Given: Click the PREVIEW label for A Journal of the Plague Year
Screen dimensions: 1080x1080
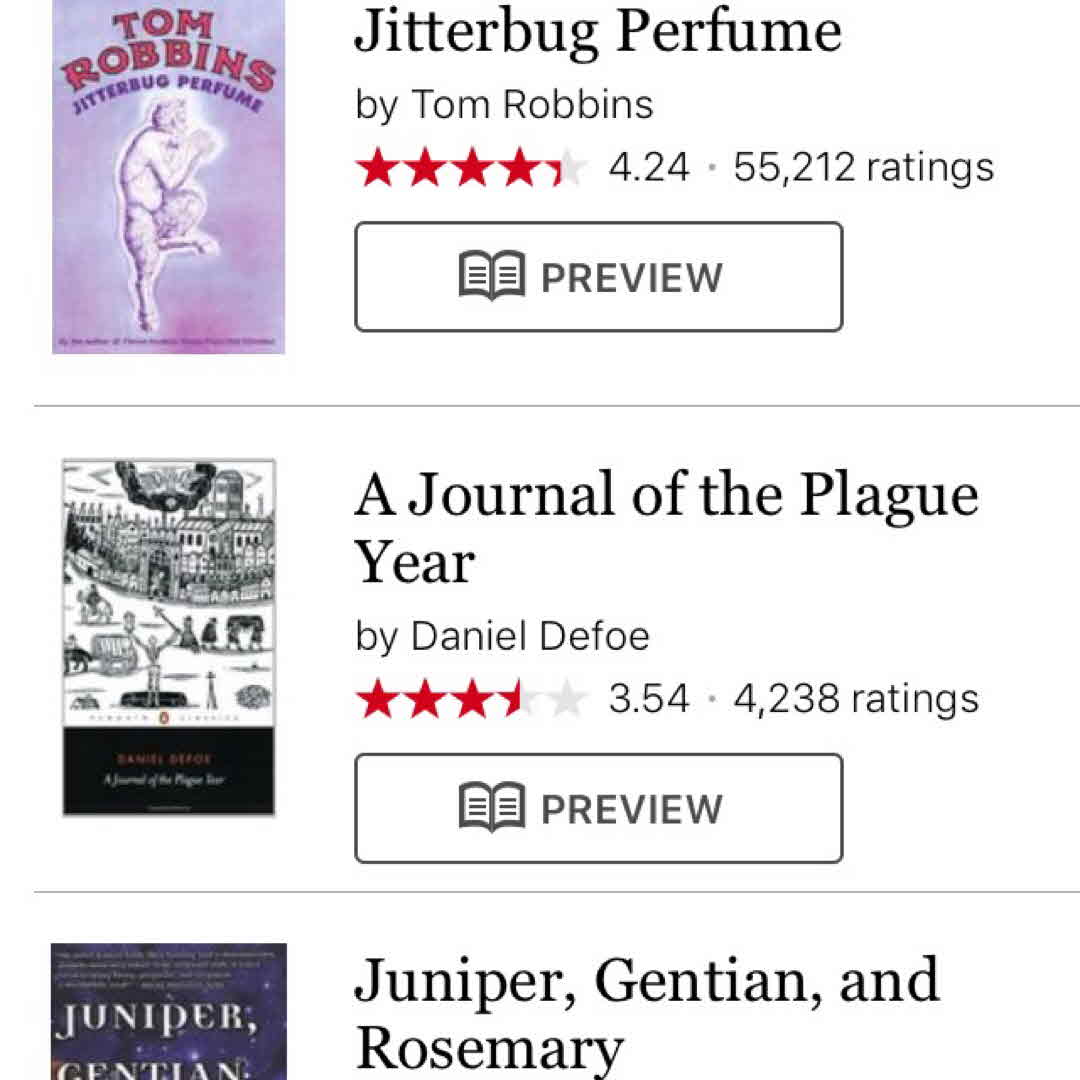Looking at the screenshot, I should point(632,809).
